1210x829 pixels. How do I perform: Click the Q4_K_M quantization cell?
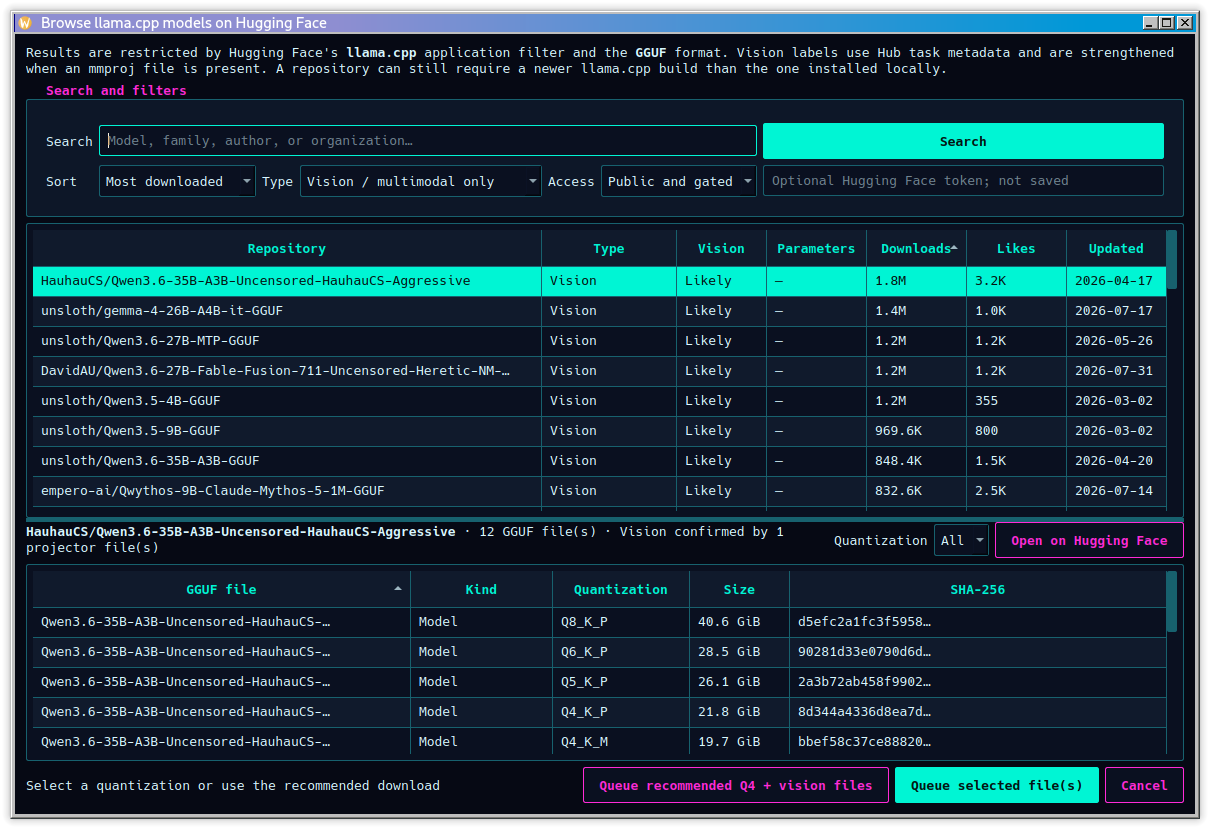coord(621,742)
